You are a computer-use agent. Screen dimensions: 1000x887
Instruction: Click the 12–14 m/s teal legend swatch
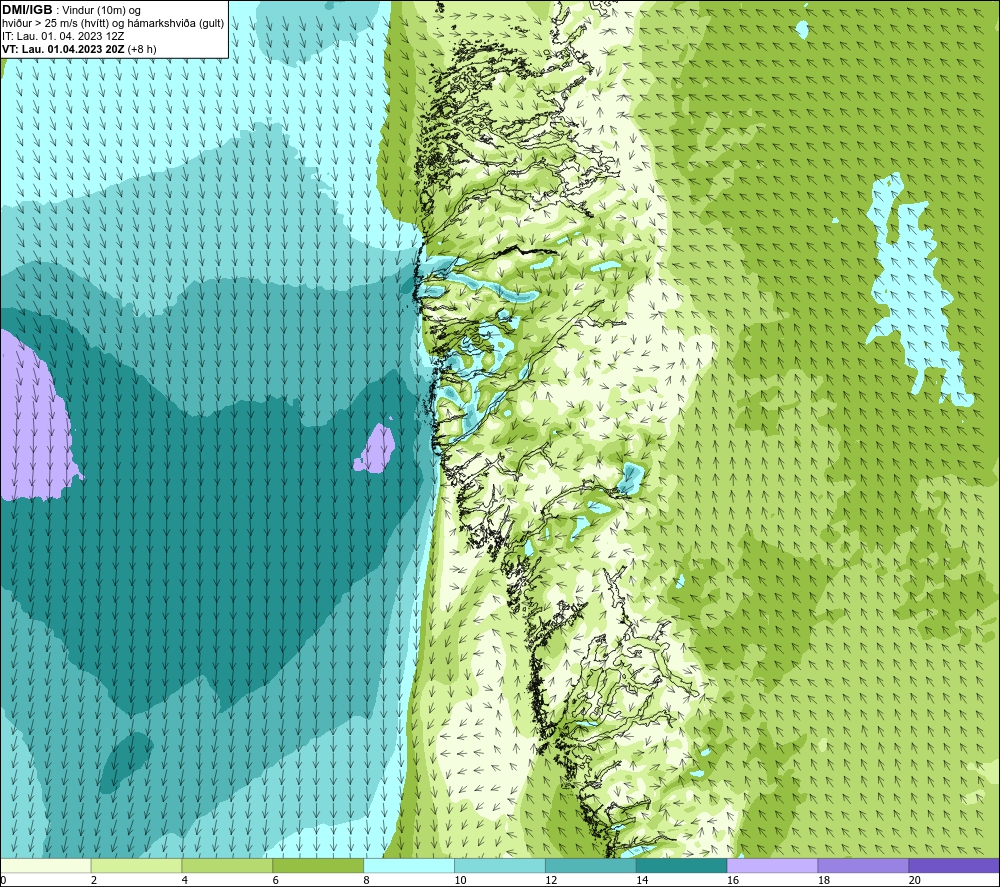click(x=591, y=865)
